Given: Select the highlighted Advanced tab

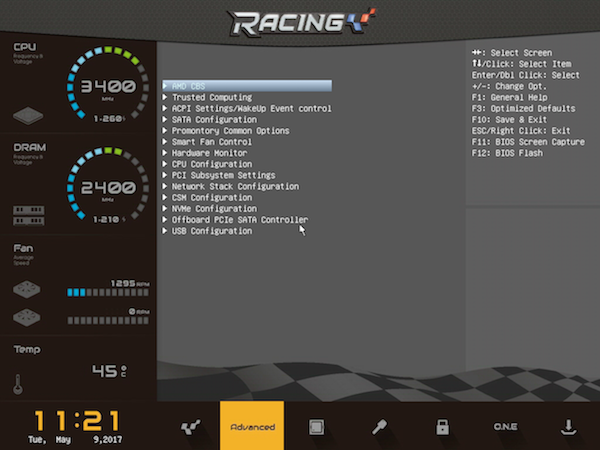Looking at the screenshot, I should tap(252, 426).
